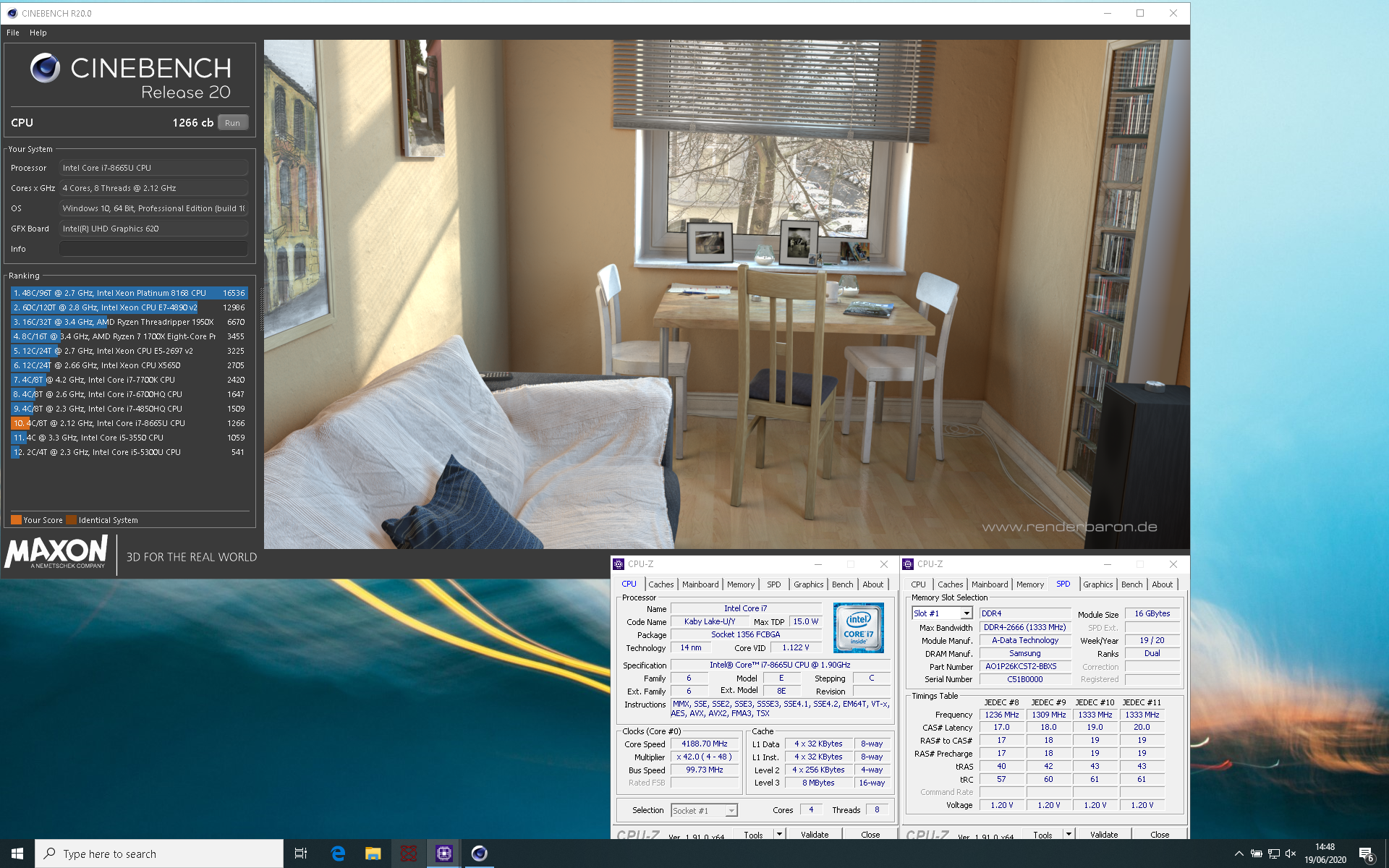Open the Action Center notifications icon
Viewport: 1389px width, 868px height.
tap(1366, 854)
